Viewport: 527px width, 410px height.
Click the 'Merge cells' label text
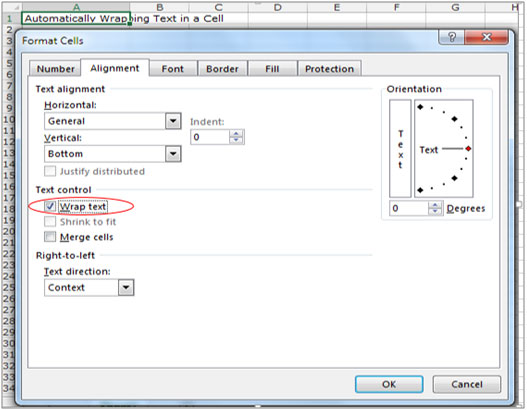[86, 237]
